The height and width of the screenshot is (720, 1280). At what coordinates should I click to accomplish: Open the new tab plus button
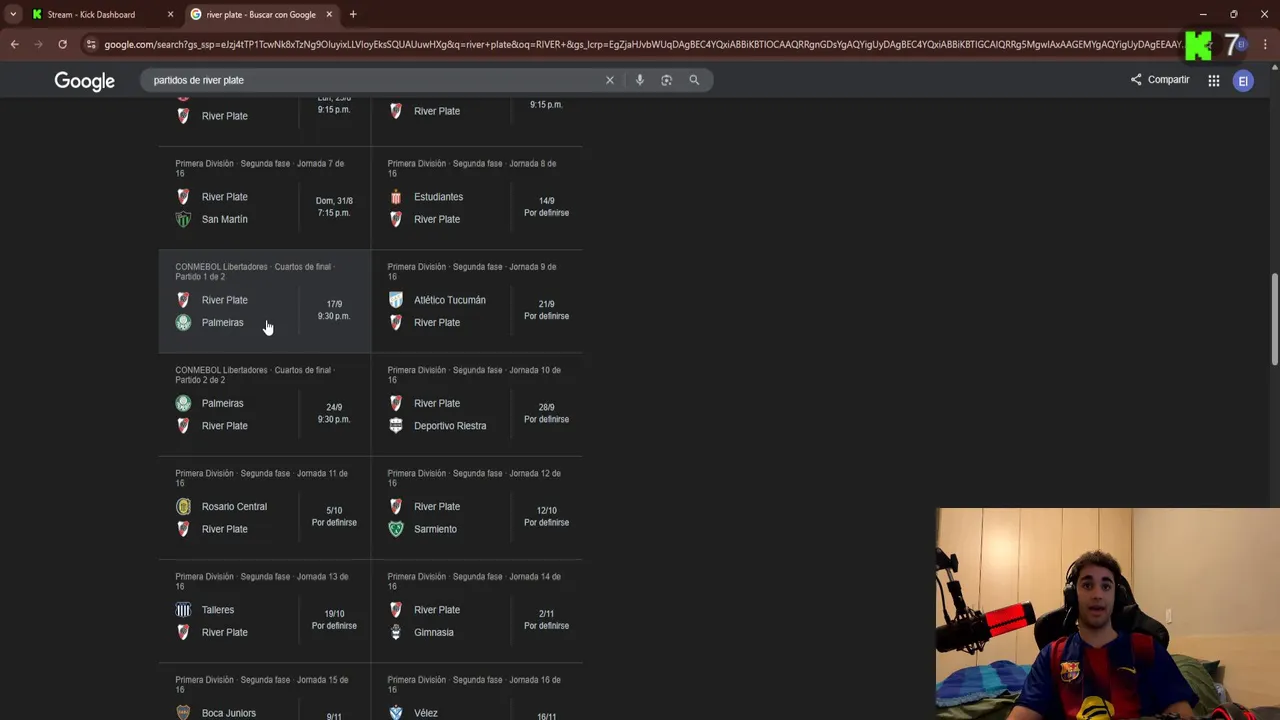tap(353, 14)
